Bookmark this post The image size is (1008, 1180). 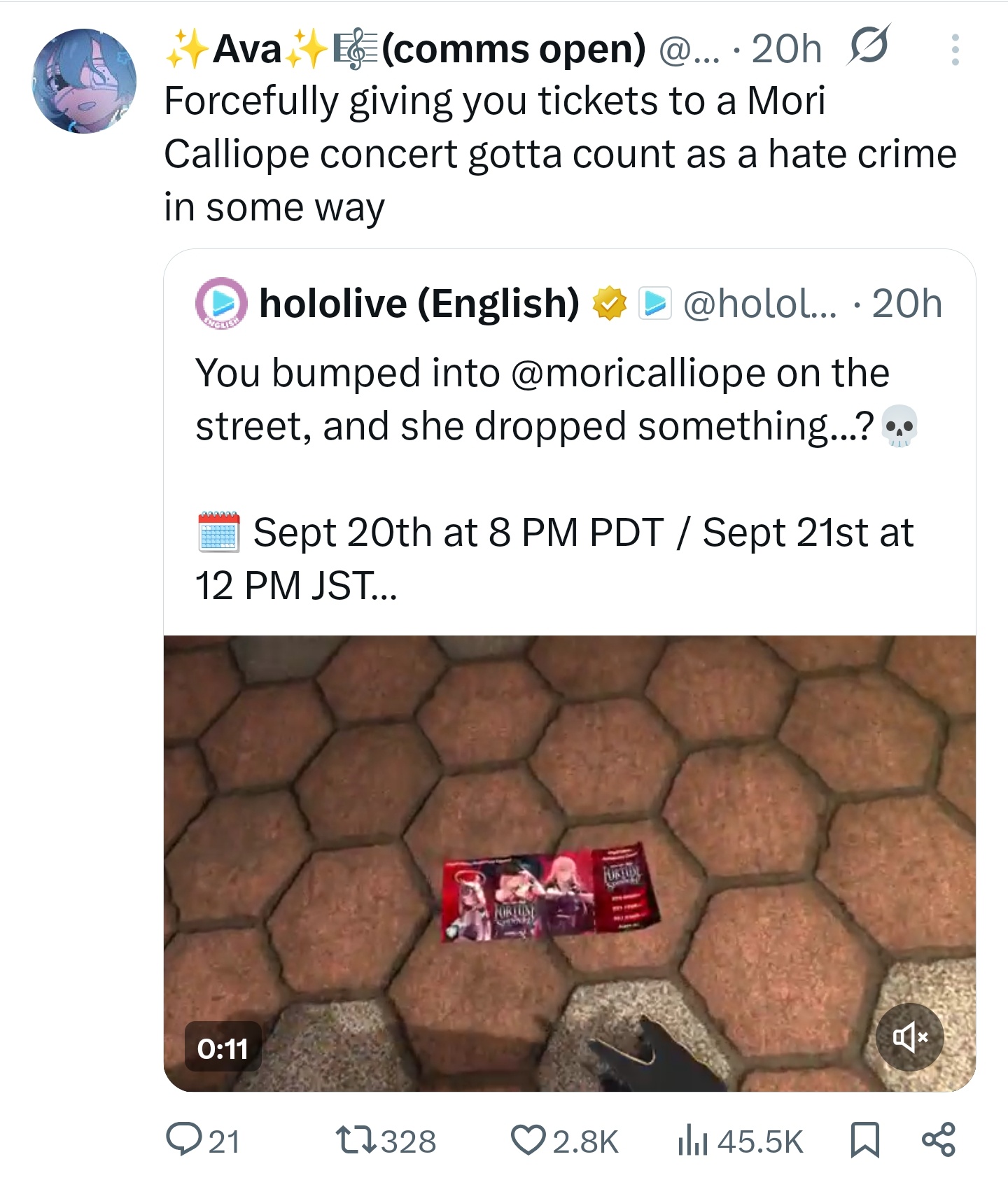click(x=864, y=1139)
